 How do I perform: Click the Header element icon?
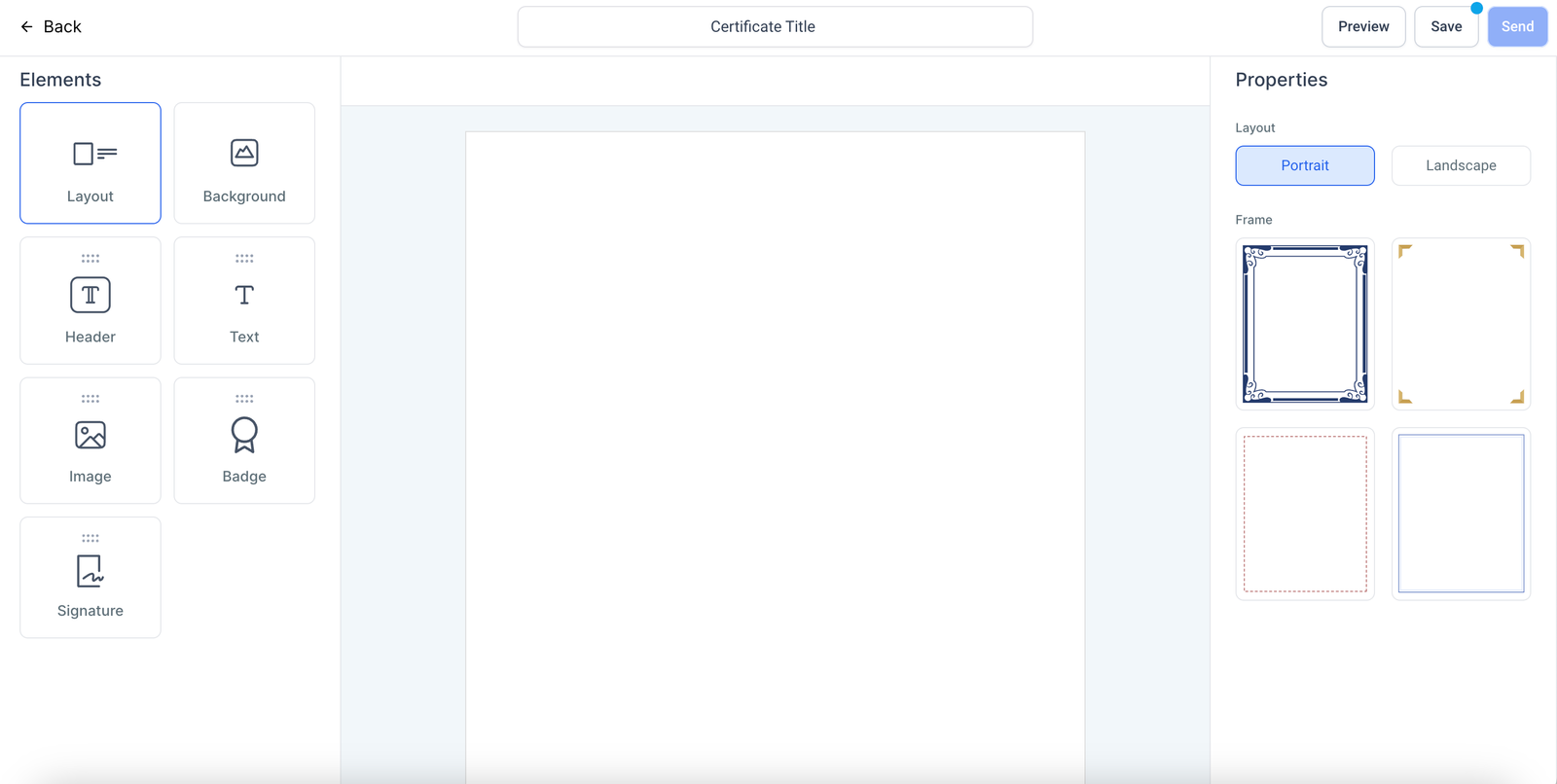coord(91,295)
